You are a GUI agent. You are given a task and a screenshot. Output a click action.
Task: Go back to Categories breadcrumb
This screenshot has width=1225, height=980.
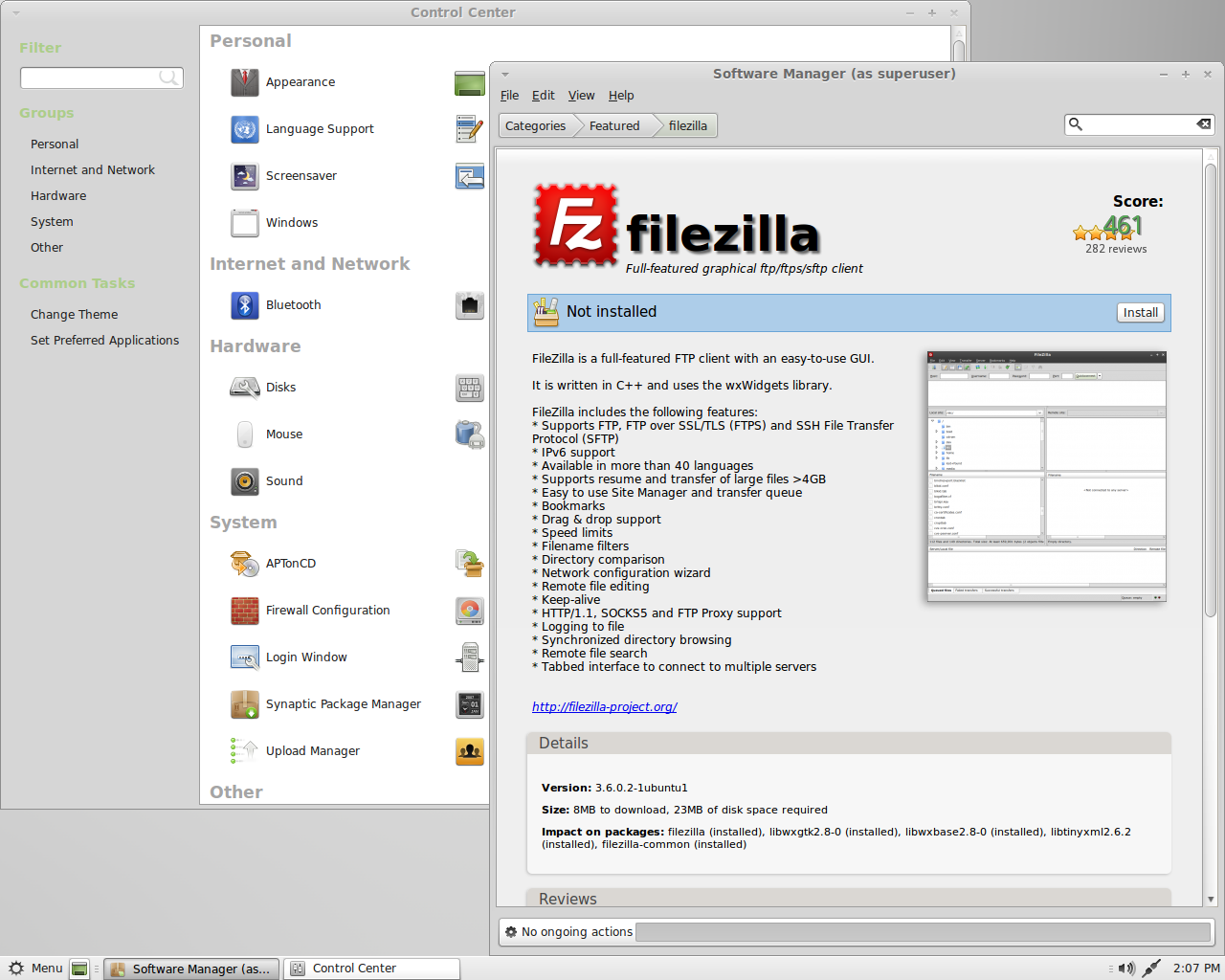(x=536, y=125)
